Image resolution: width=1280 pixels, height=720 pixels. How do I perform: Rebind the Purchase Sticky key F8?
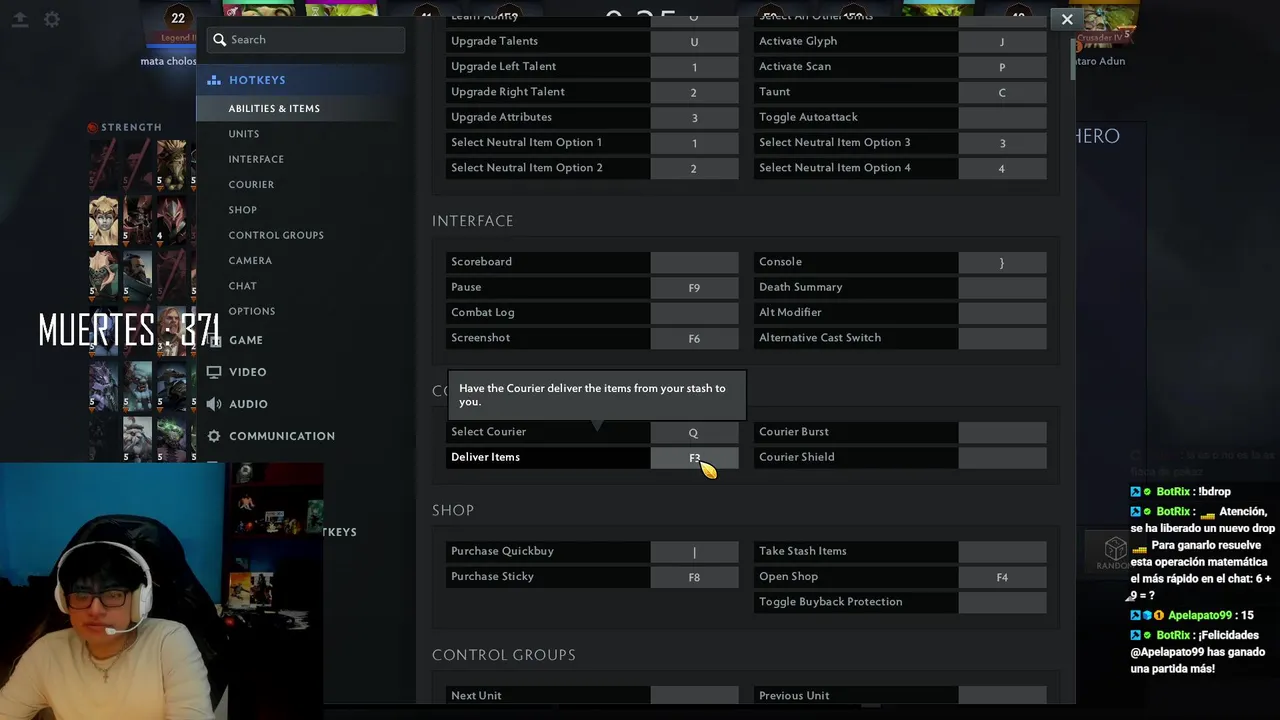pyautogui.click(x=694, y=577)
